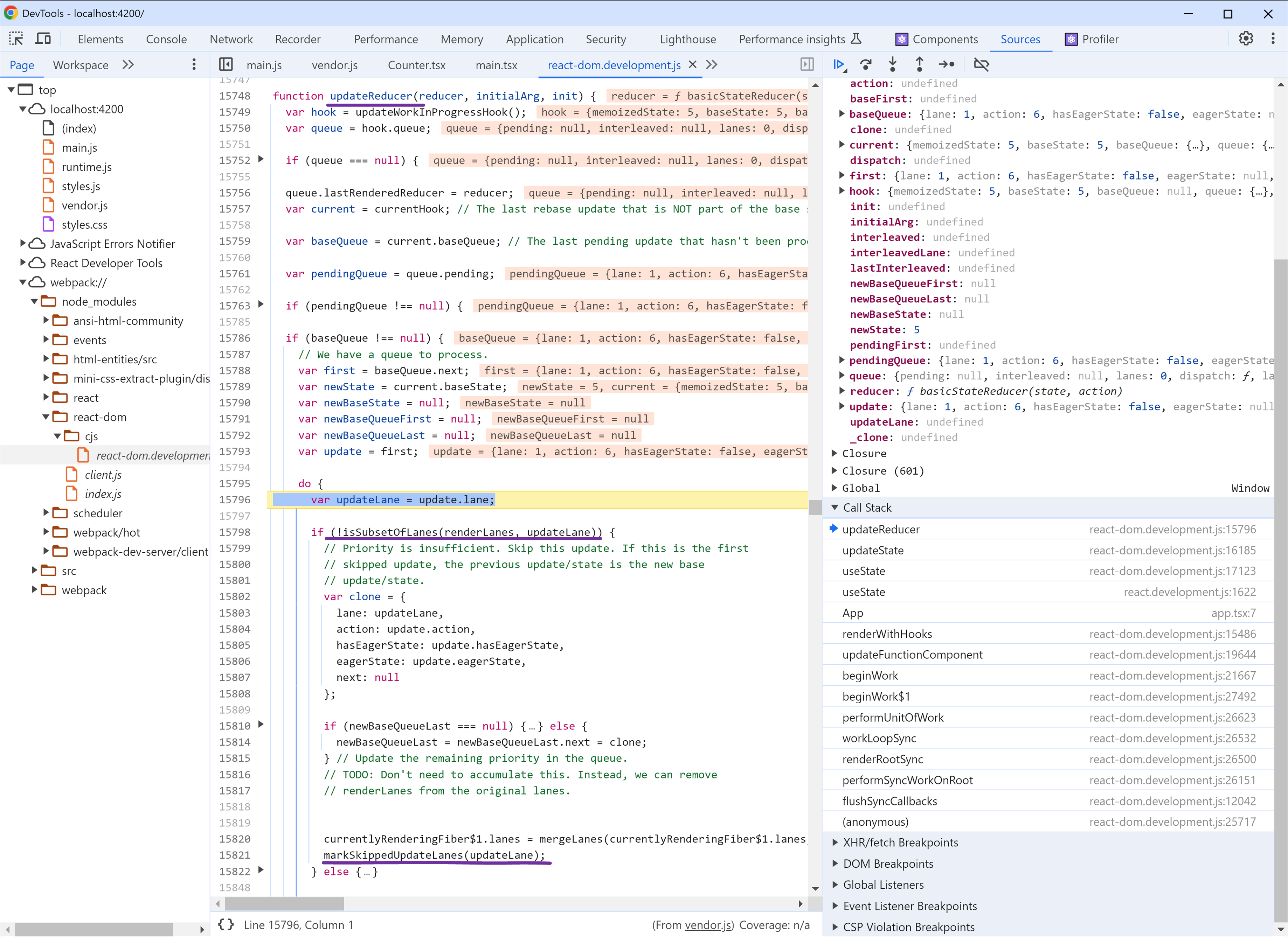Close the react-dom.development.js tab
Image resolution: width=1288 pixels, height=937 pixels.
click(x=692, y=65)
